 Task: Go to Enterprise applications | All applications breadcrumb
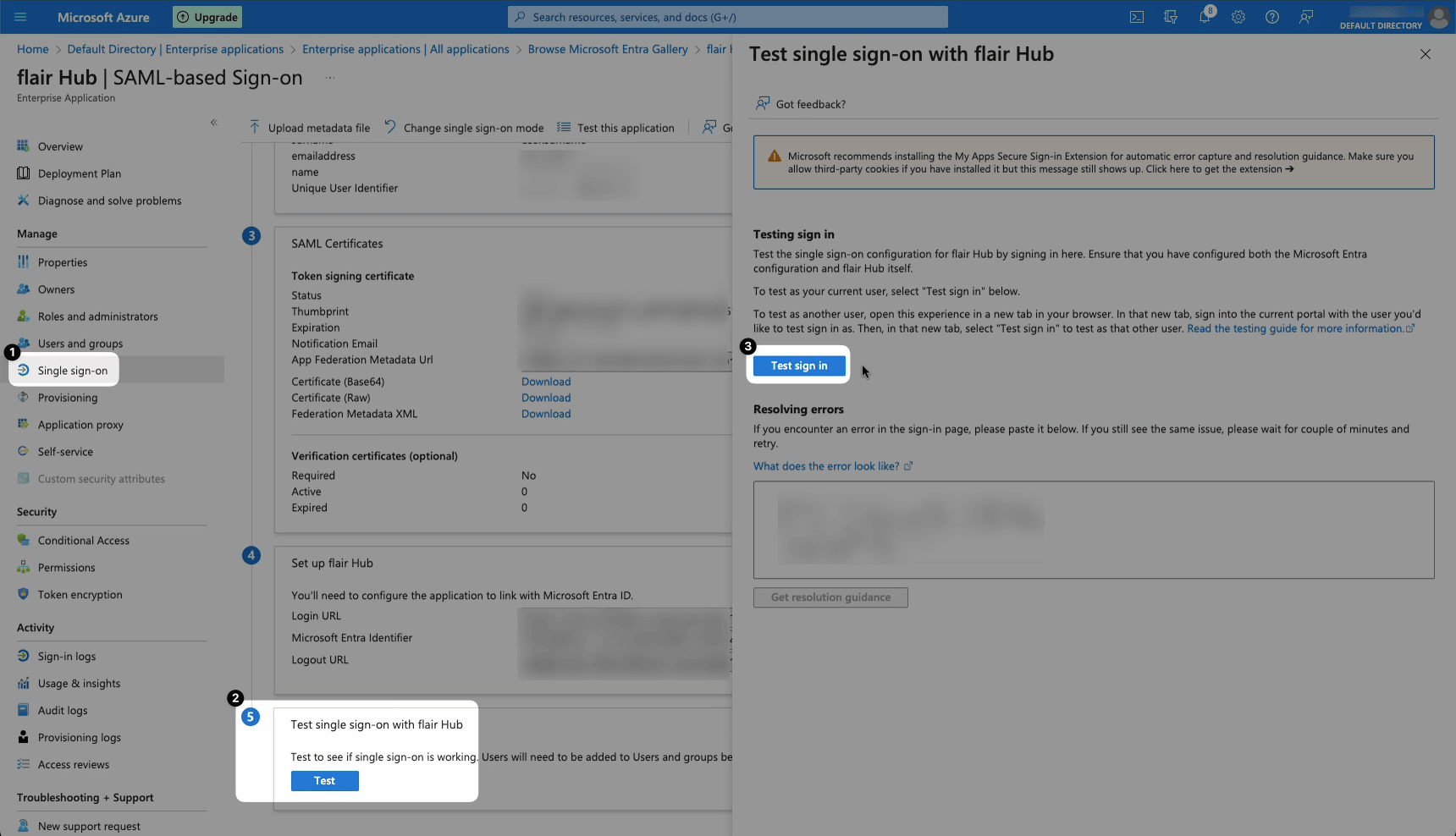405,49
